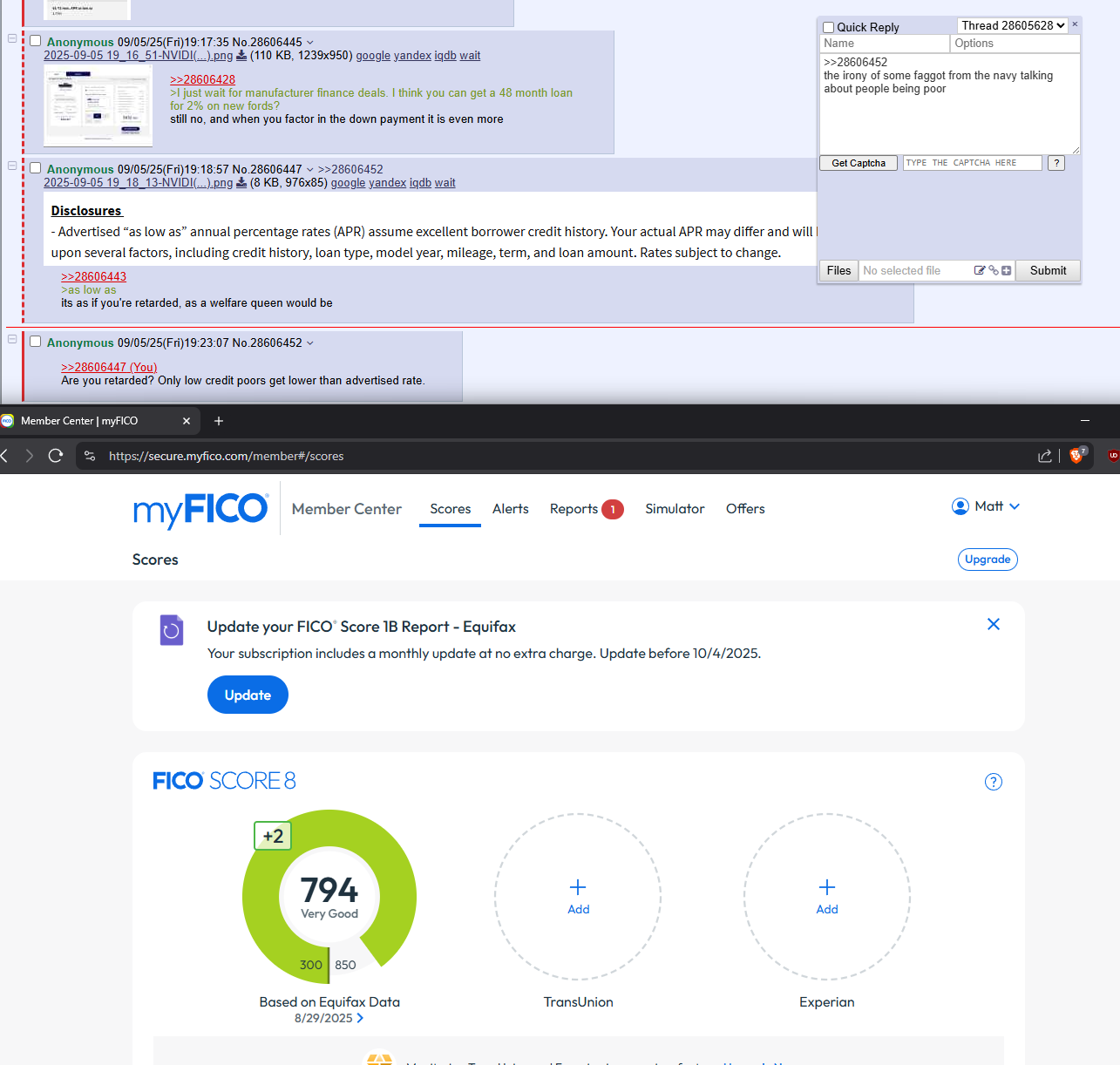View site information icon in address bar
1120x1065 pixels.
(x=90, y=456)
